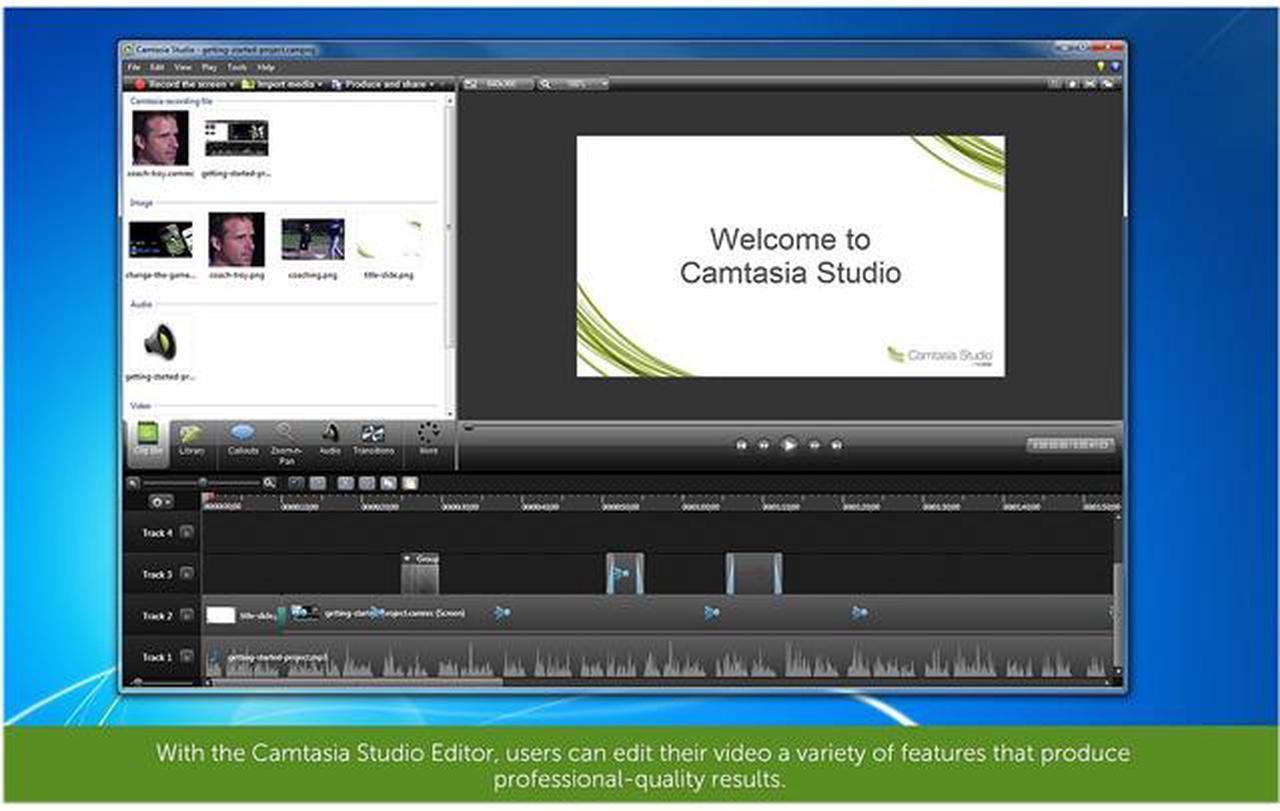Screen dimensions: 1280x811
Task: Toggle lock on Track 2
Action: [187, 616]
